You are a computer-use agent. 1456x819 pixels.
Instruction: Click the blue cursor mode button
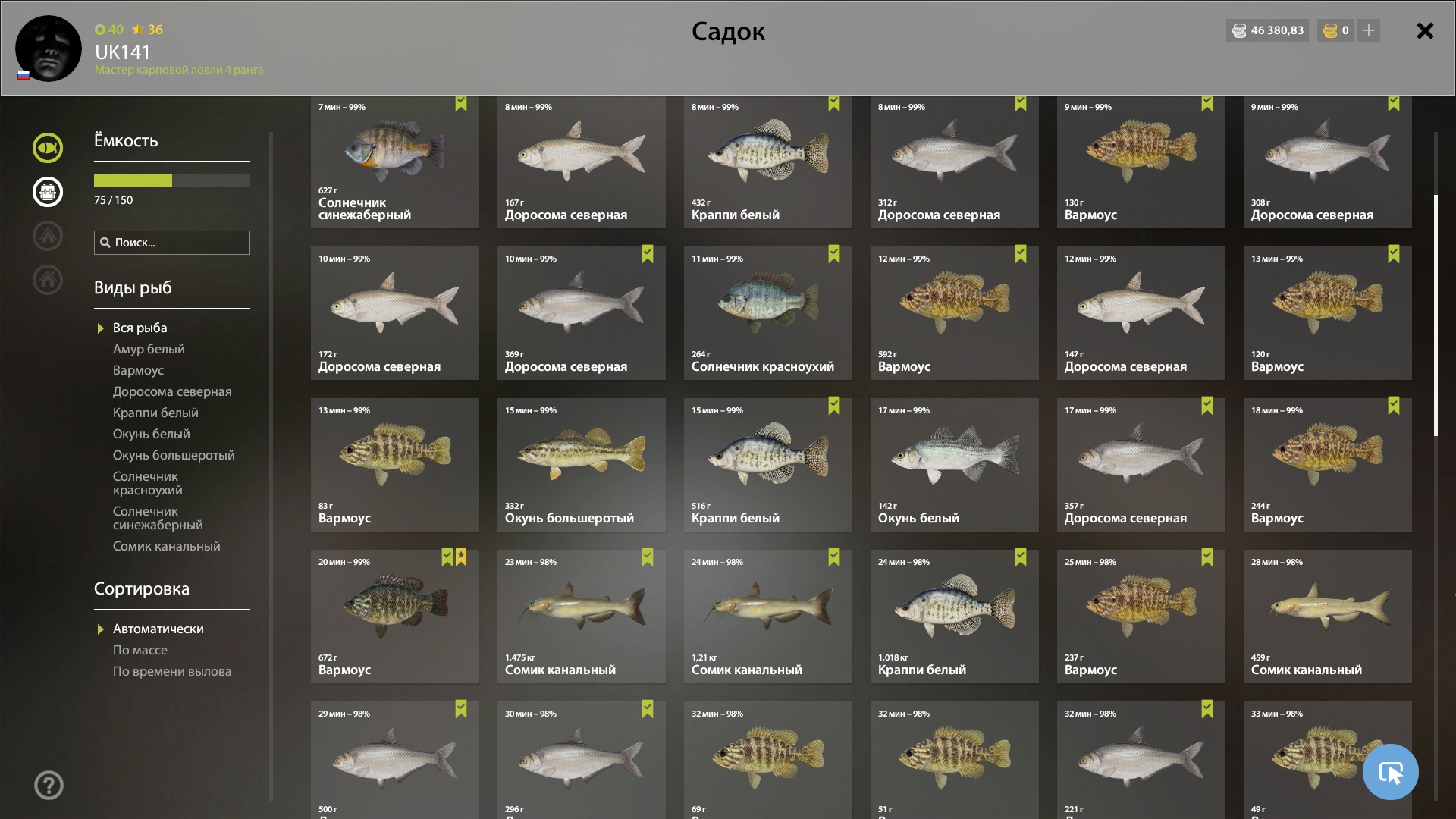point(1390,772)
